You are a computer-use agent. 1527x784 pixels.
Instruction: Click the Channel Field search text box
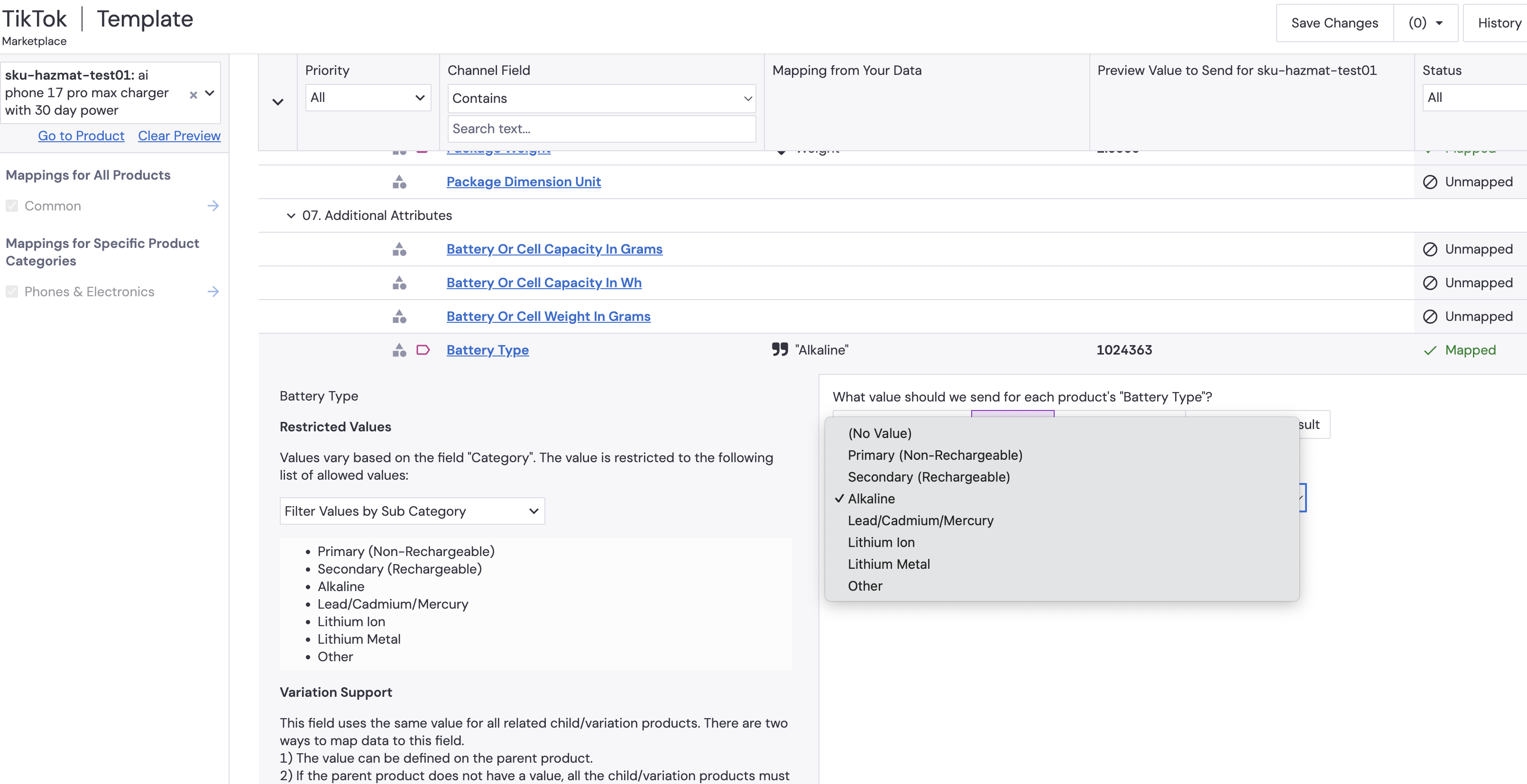pyautogui.click(x=601, y=128)
